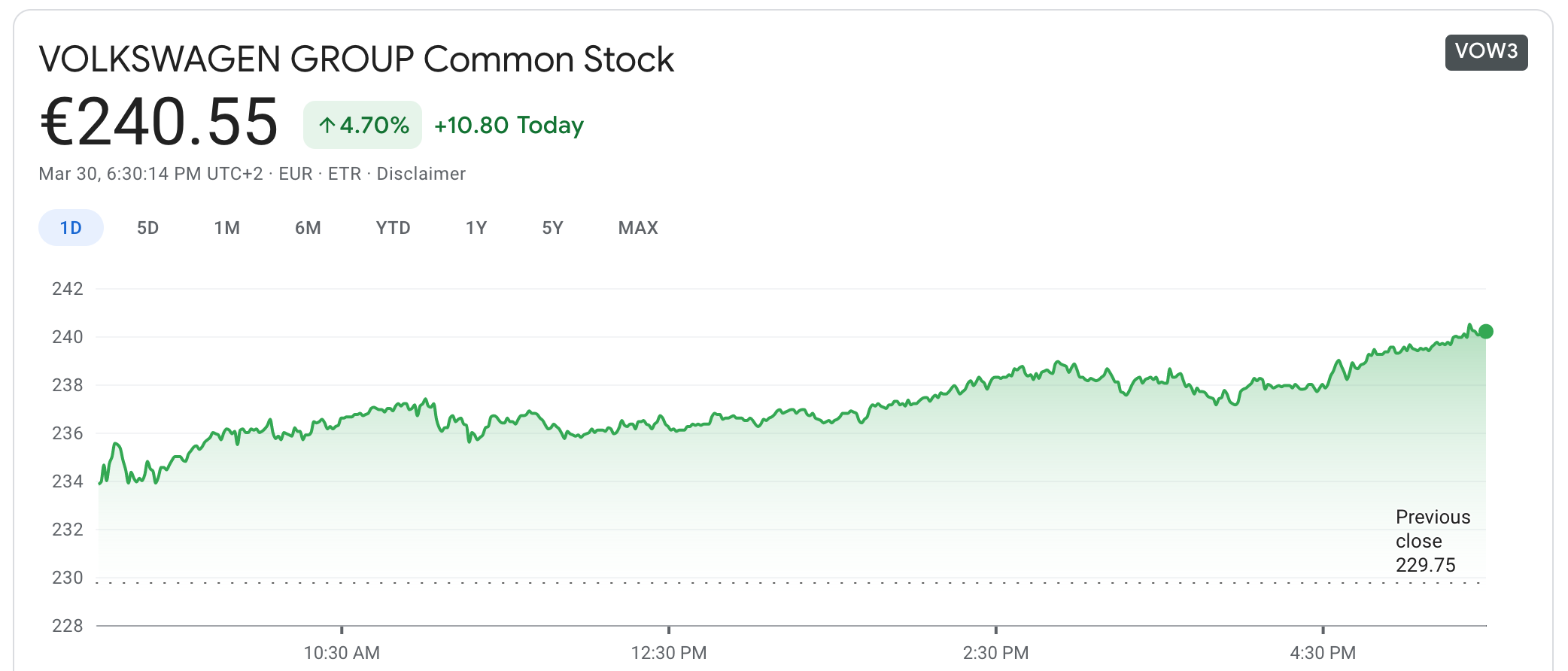Click the green up-arrow percent icon
Viewport: 1568px width, 671px height.
[327, 125]
